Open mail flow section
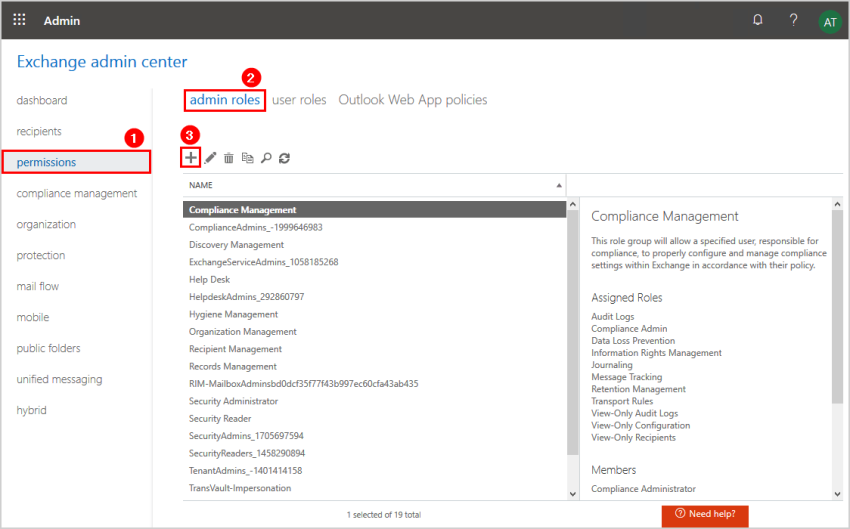The width and height of the screenshot is (850, 529). tap(37, 286)
